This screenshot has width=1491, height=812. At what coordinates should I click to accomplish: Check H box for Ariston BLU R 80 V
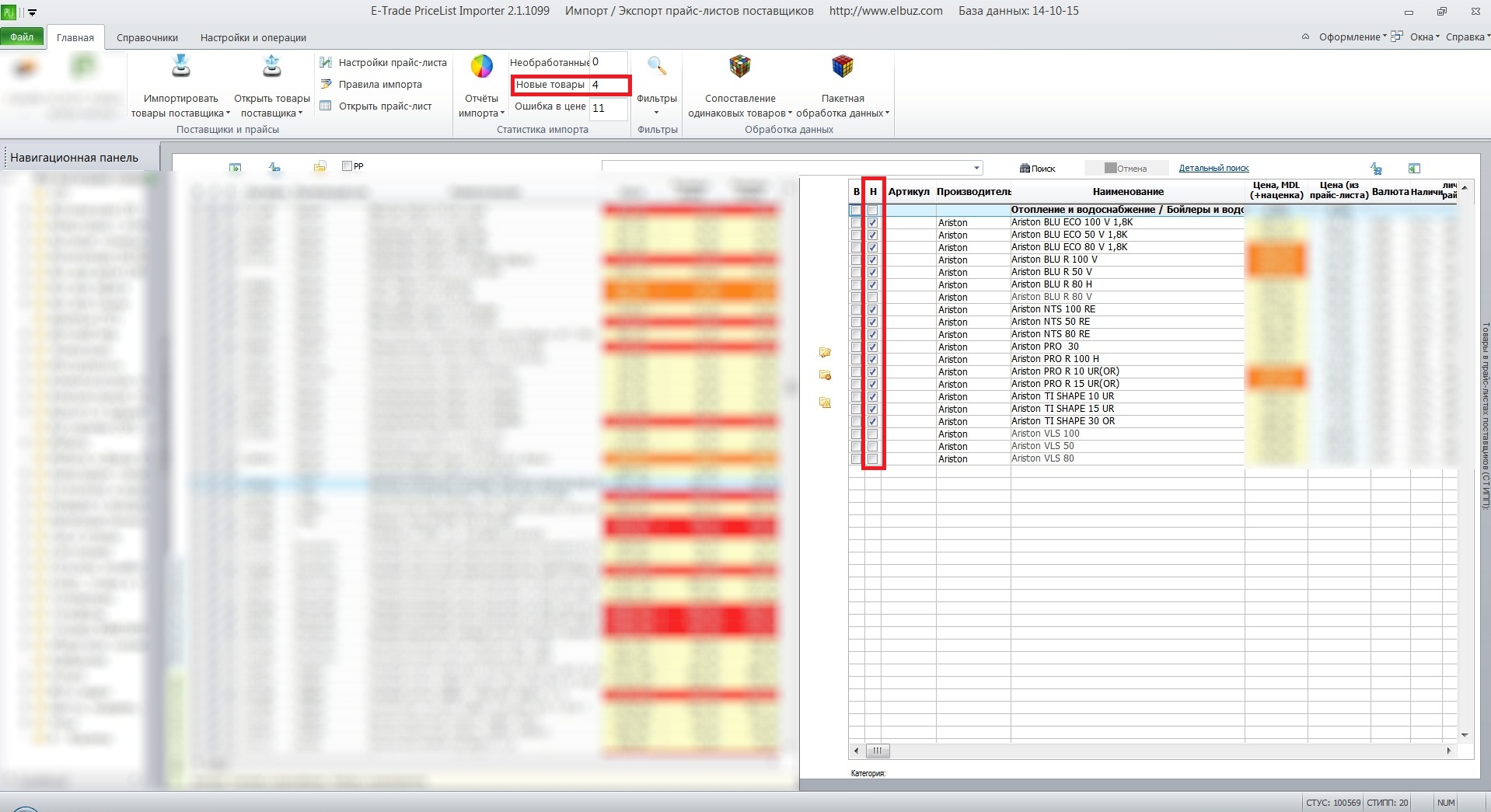coord(872,297)
